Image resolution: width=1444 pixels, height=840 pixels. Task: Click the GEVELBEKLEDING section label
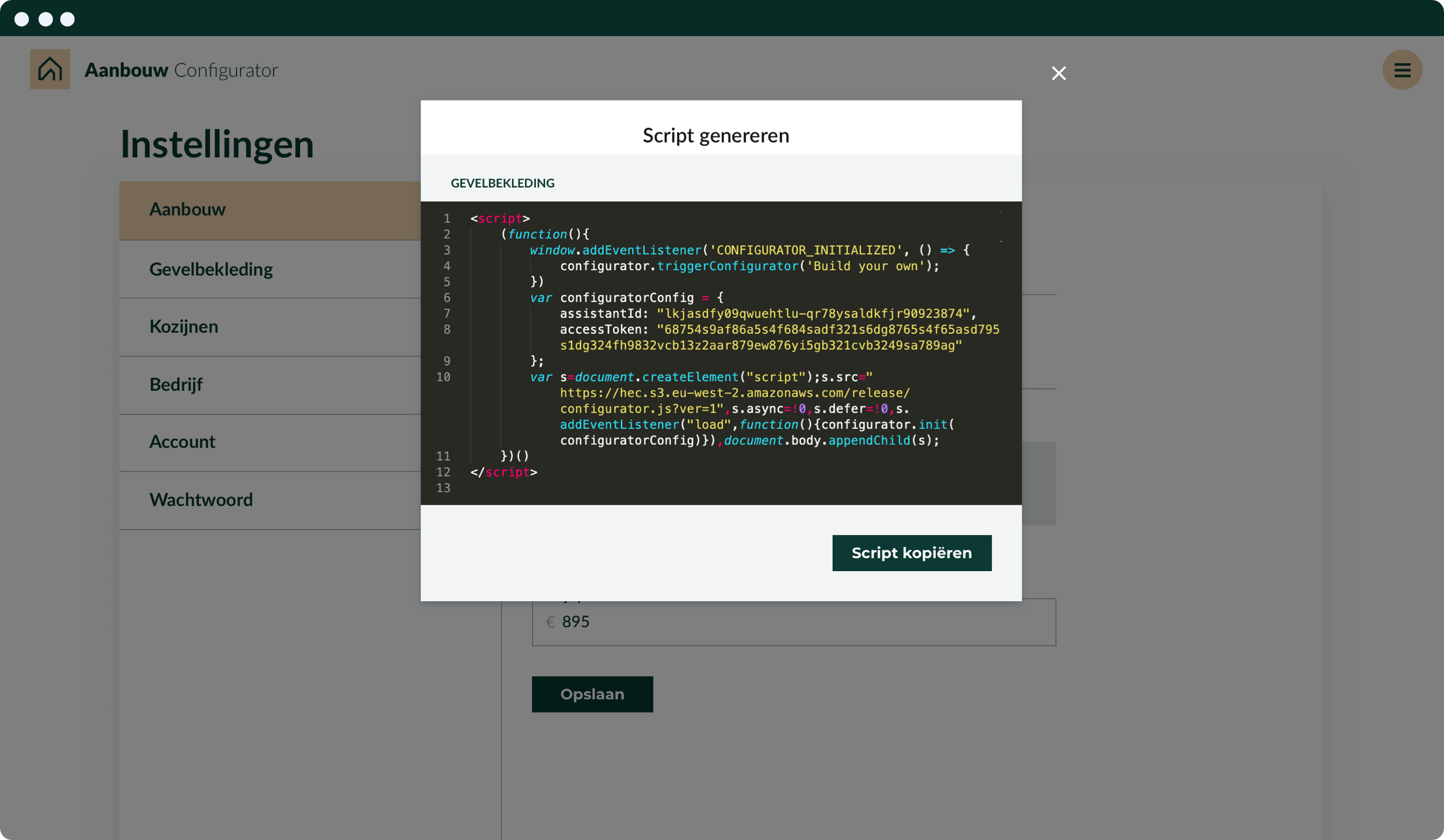(x=502, y=183)
